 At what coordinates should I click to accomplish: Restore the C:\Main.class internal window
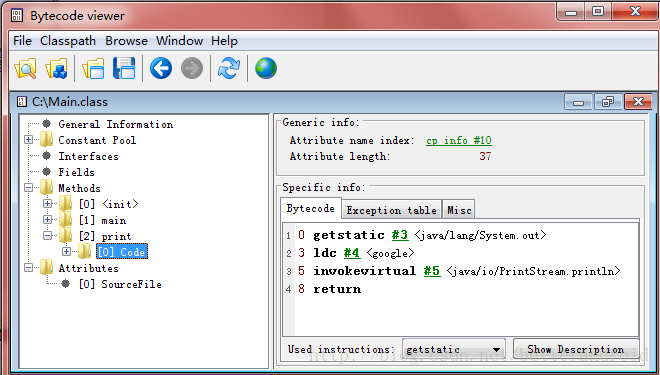point(608,102)
